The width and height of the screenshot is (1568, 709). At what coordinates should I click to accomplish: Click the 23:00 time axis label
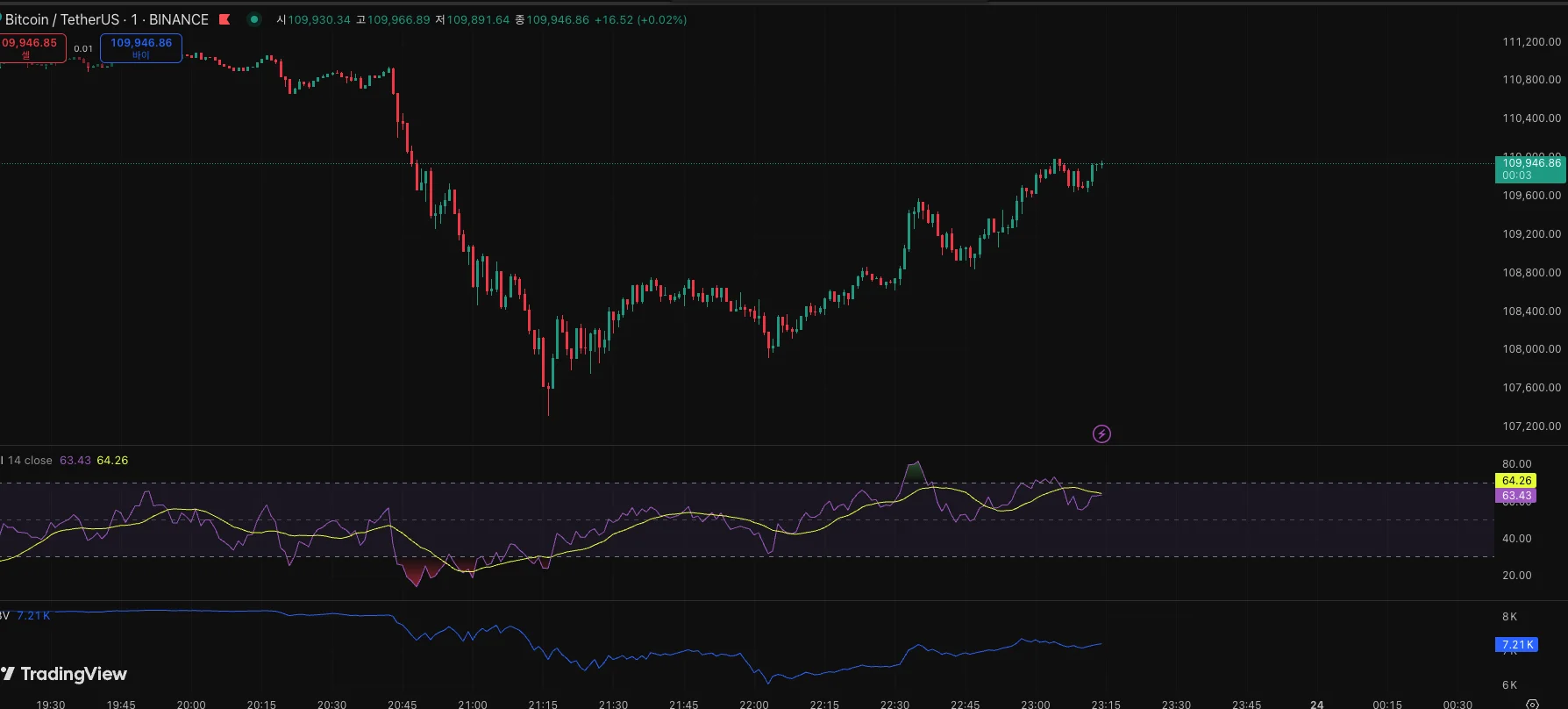click(1036, 705)
